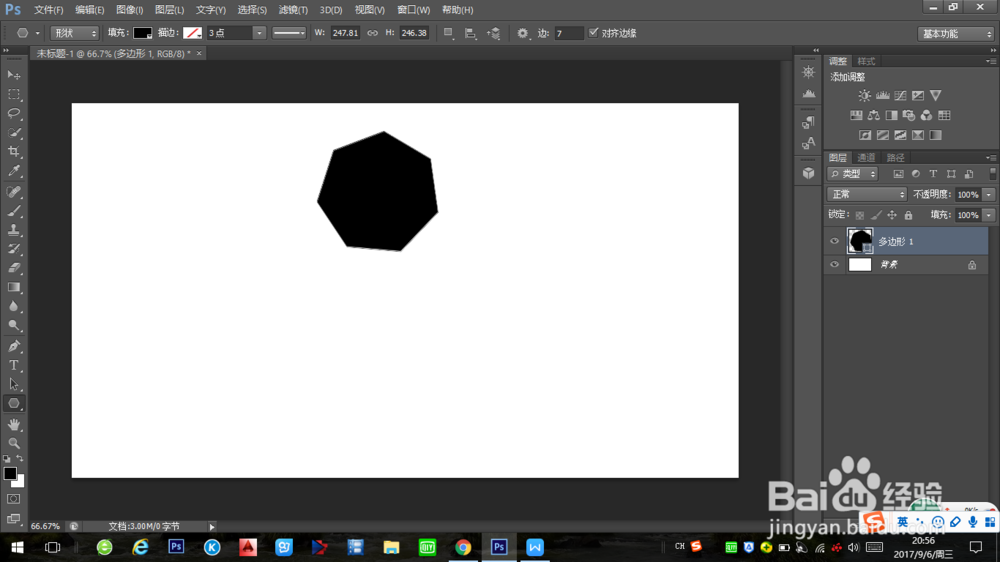Select the Move tool

[13, 75]
